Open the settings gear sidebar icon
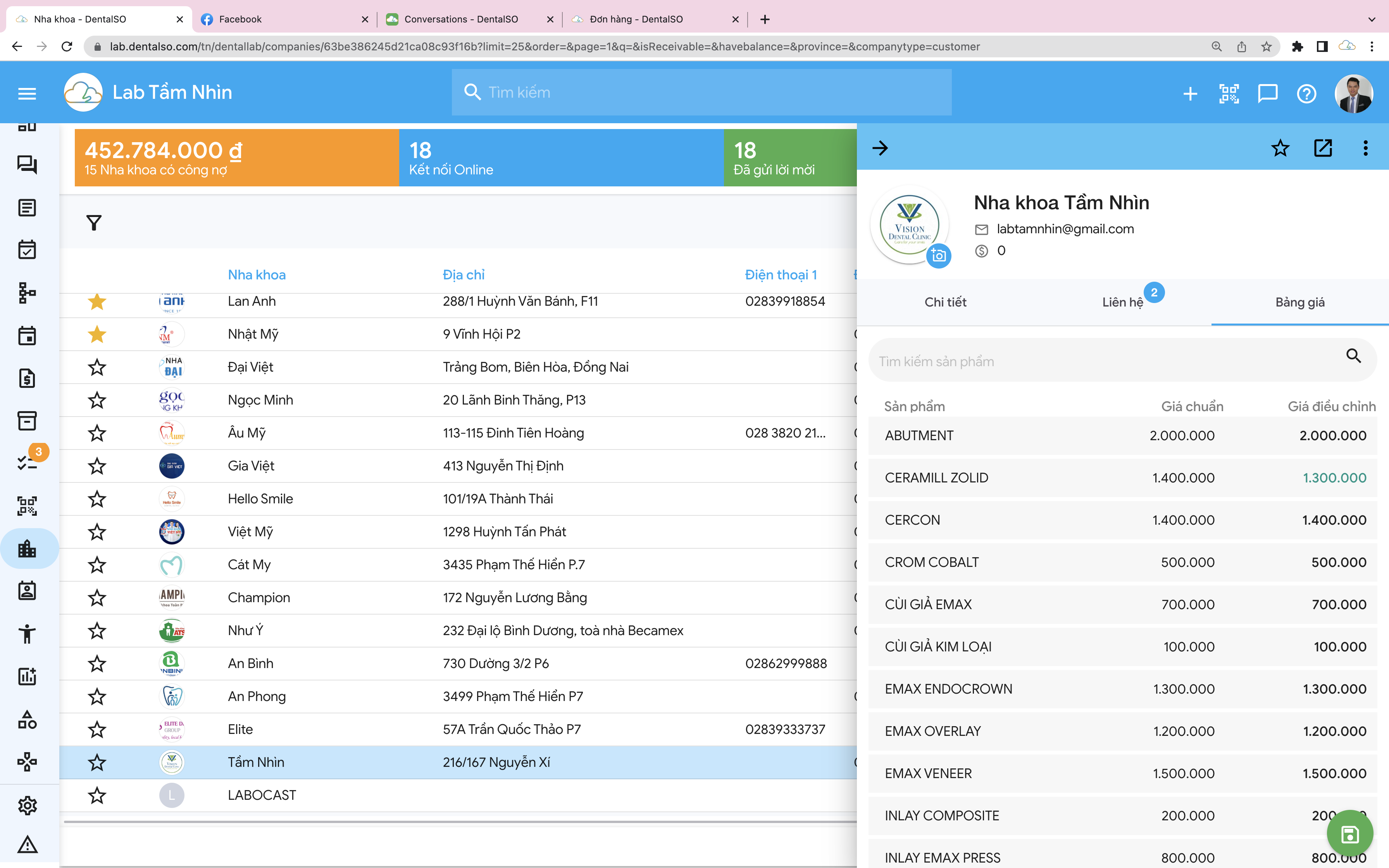 (27, 806)
